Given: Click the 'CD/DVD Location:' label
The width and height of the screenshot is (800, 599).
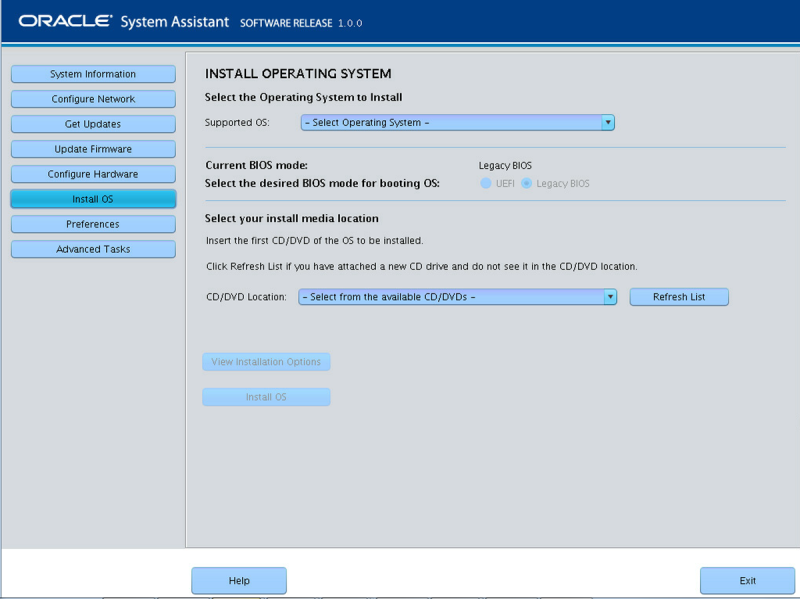Looking at the screenshot, I should [x=246, y=297].
